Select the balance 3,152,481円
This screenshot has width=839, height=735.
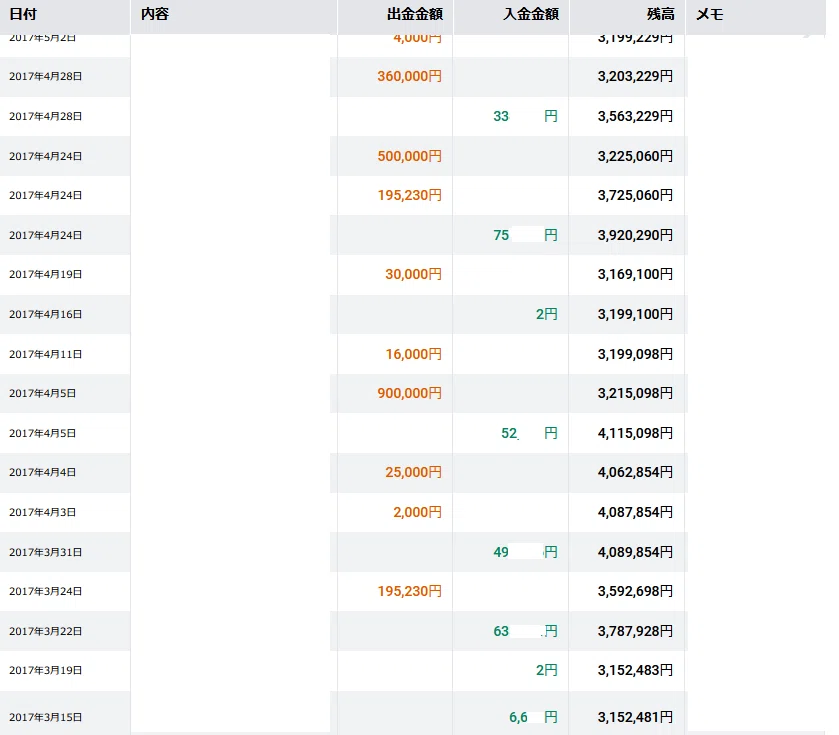point(635,717)
